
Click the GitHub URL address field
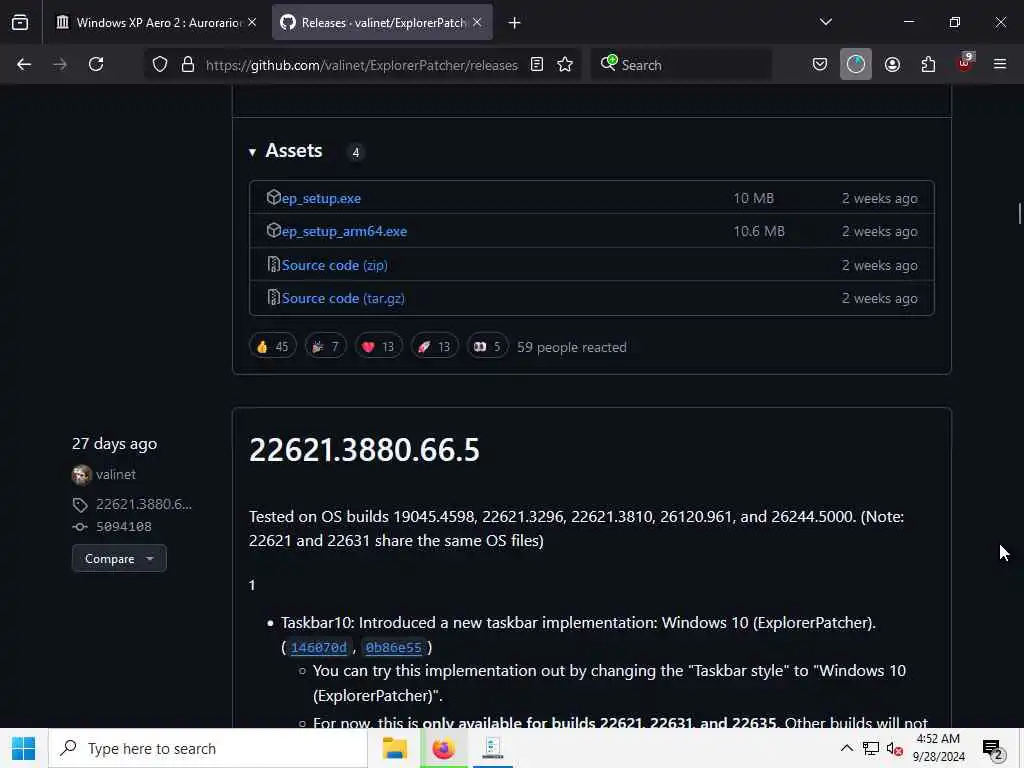(361, 65)
